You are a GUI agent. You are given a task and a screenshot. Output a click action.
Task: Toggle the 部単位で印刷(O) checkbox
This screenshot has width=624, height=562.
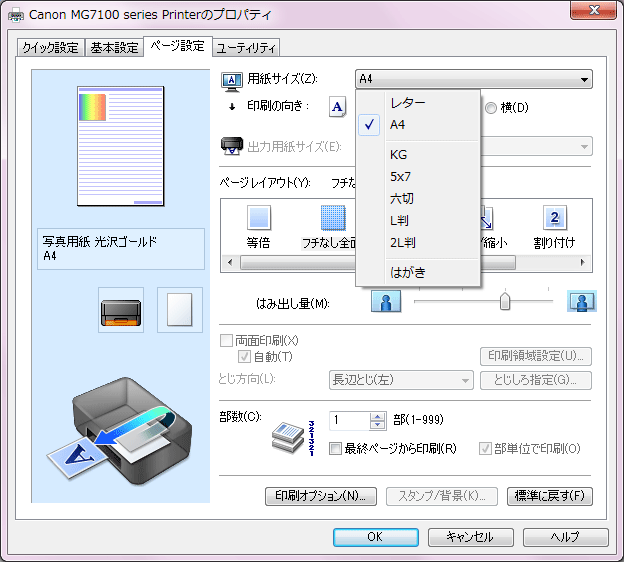point(485,449)
